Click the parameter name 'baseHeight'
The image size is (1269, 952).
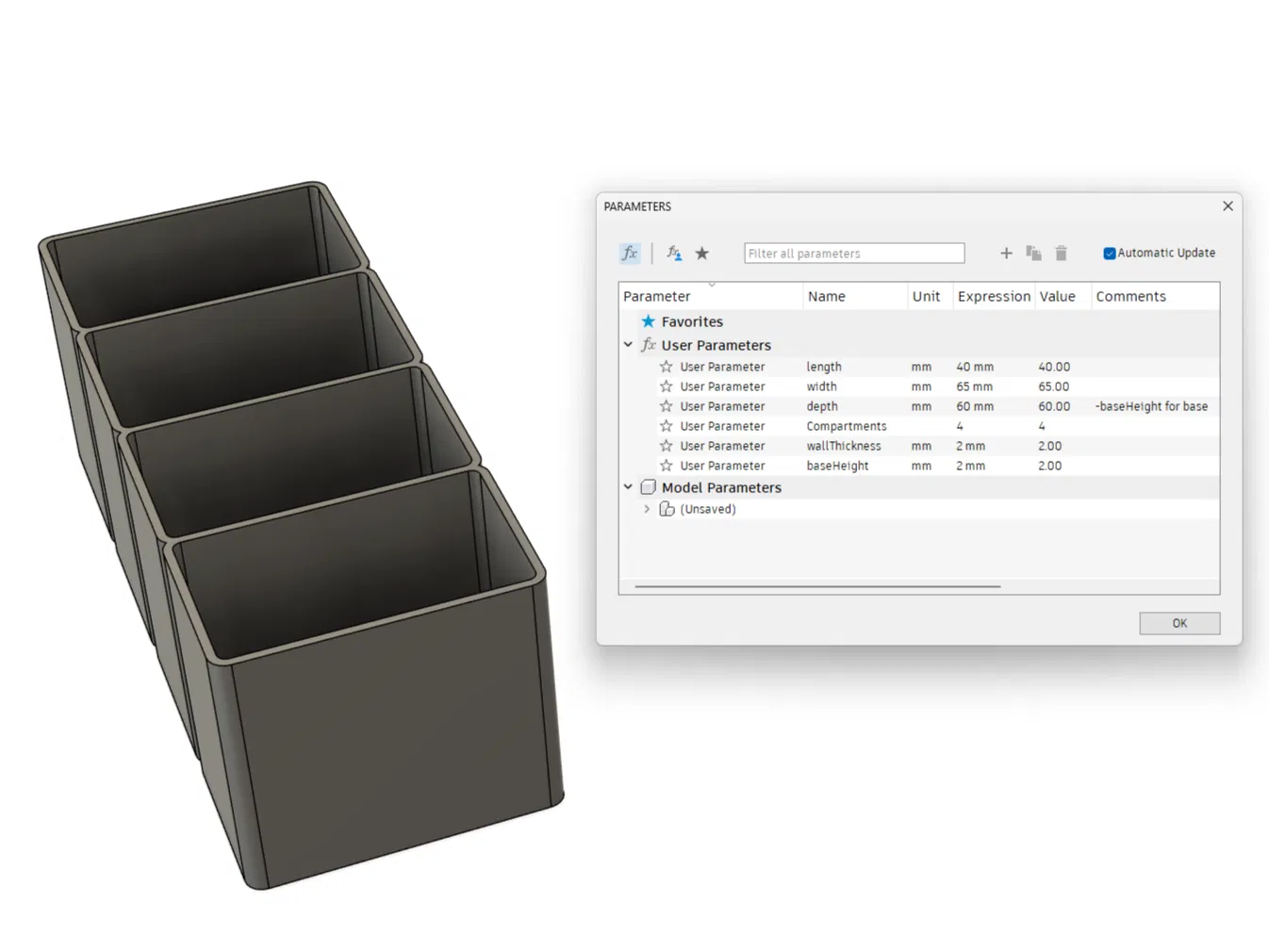pyautogui.click(x=838, y=466)
